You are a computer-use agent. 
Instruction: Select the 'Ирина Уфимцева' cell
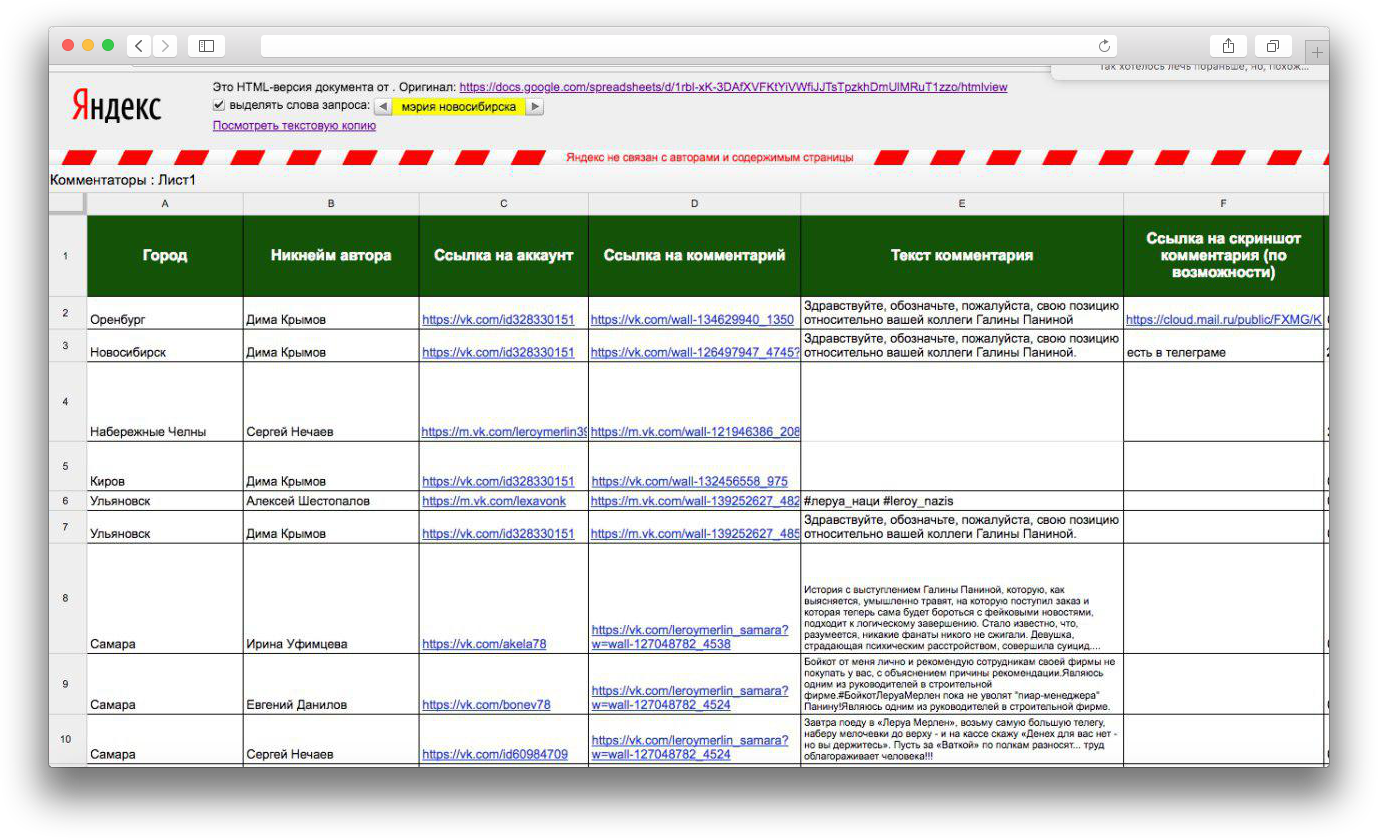[x=331, y=598]
